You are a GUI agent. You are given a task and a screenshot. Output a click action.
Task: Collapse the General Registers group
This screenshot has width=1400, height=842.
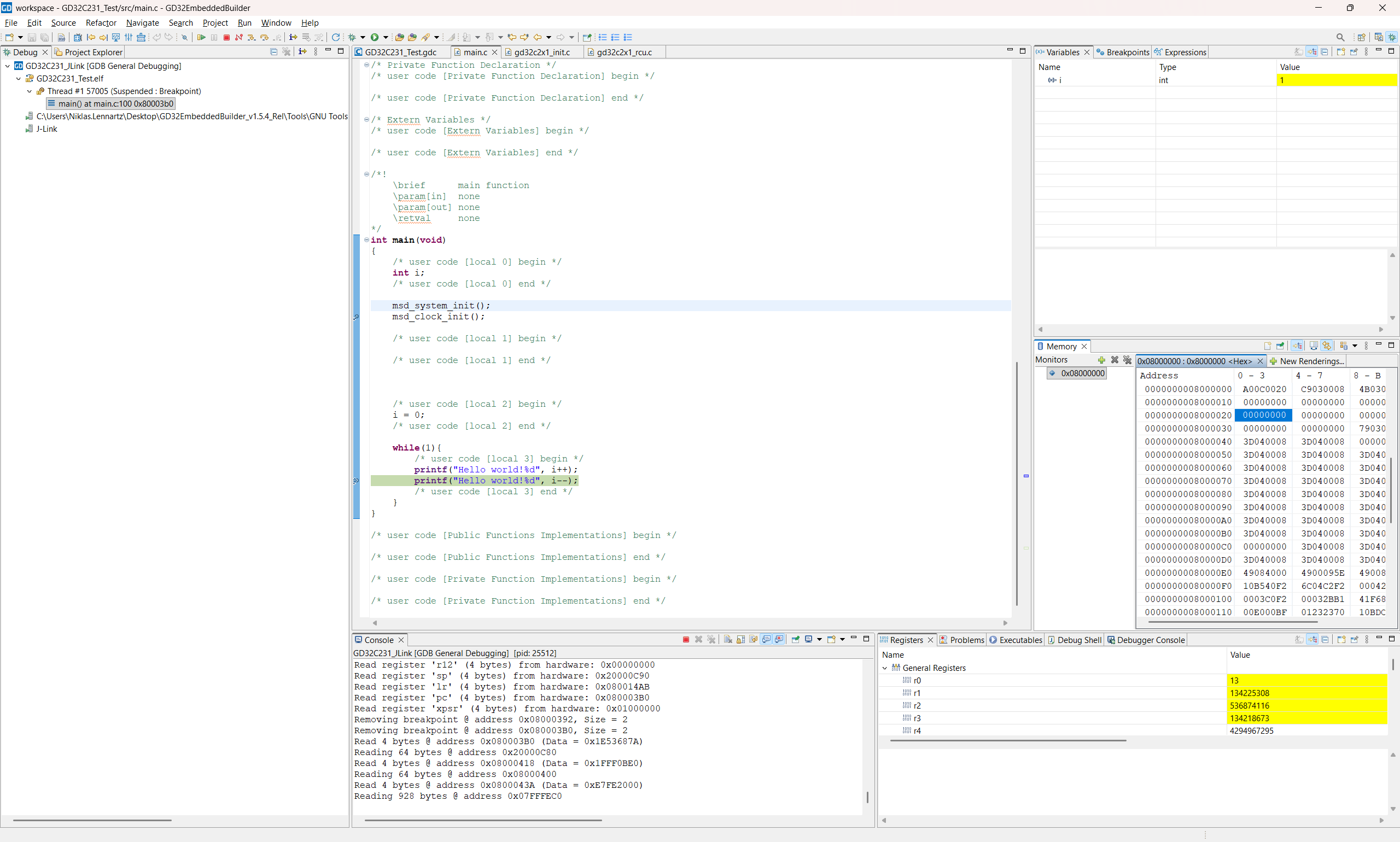885,668
